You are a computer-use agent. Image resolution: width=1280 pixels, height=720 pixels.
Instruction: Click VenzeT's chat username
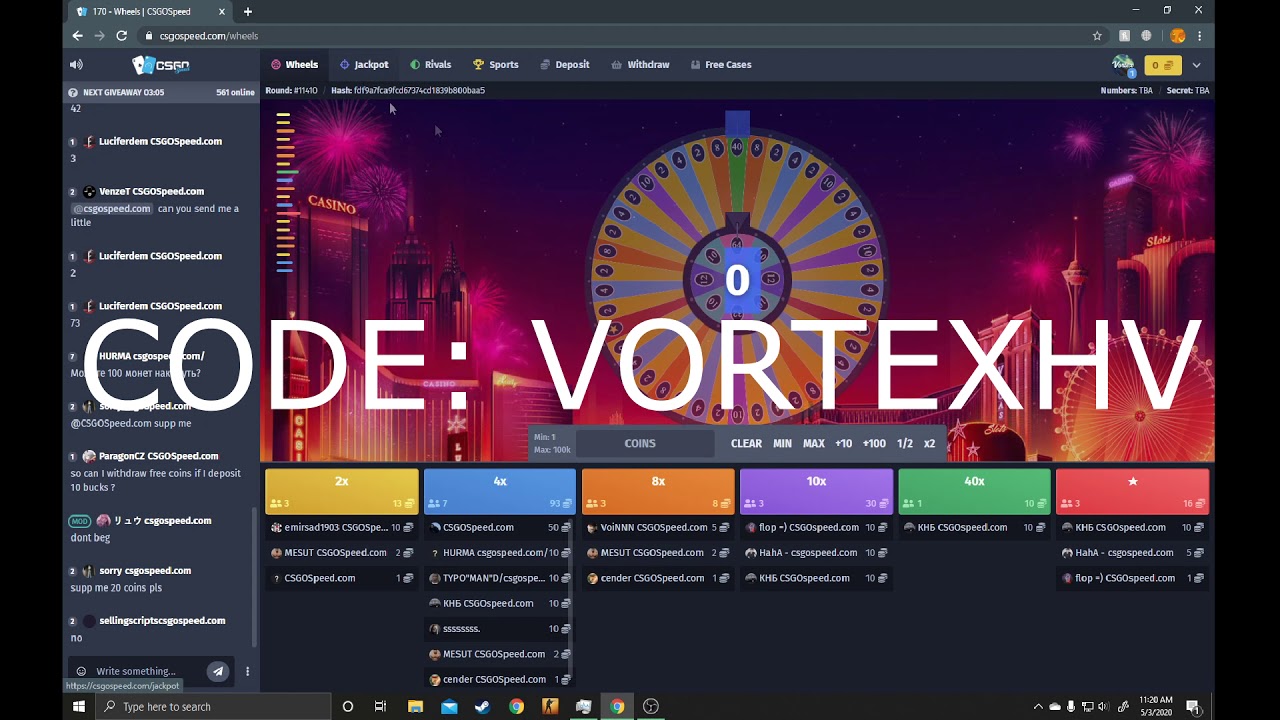pos(151,191)
